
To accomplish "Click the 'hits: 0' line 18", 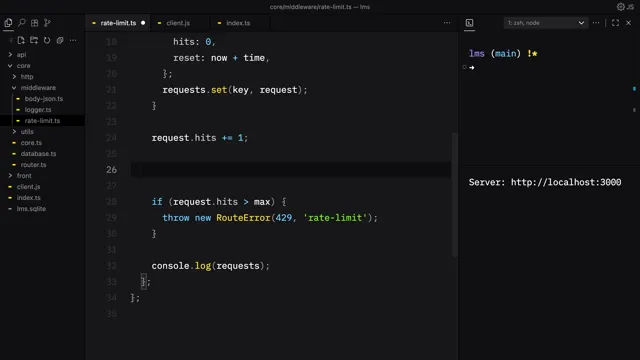I will tap(194, 42).
